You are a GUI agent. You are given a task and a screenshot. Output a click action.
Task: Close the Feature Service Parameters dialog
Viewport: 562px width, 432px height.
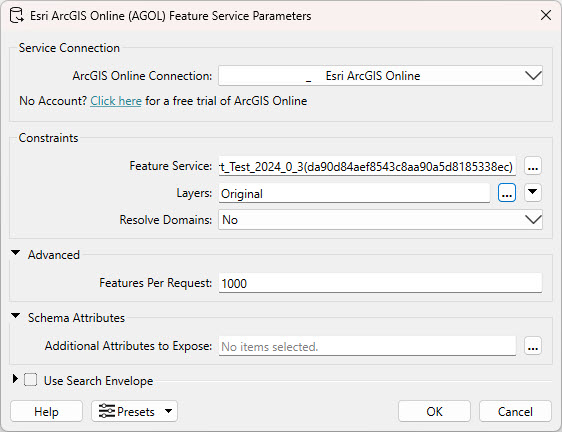[546, 15]
